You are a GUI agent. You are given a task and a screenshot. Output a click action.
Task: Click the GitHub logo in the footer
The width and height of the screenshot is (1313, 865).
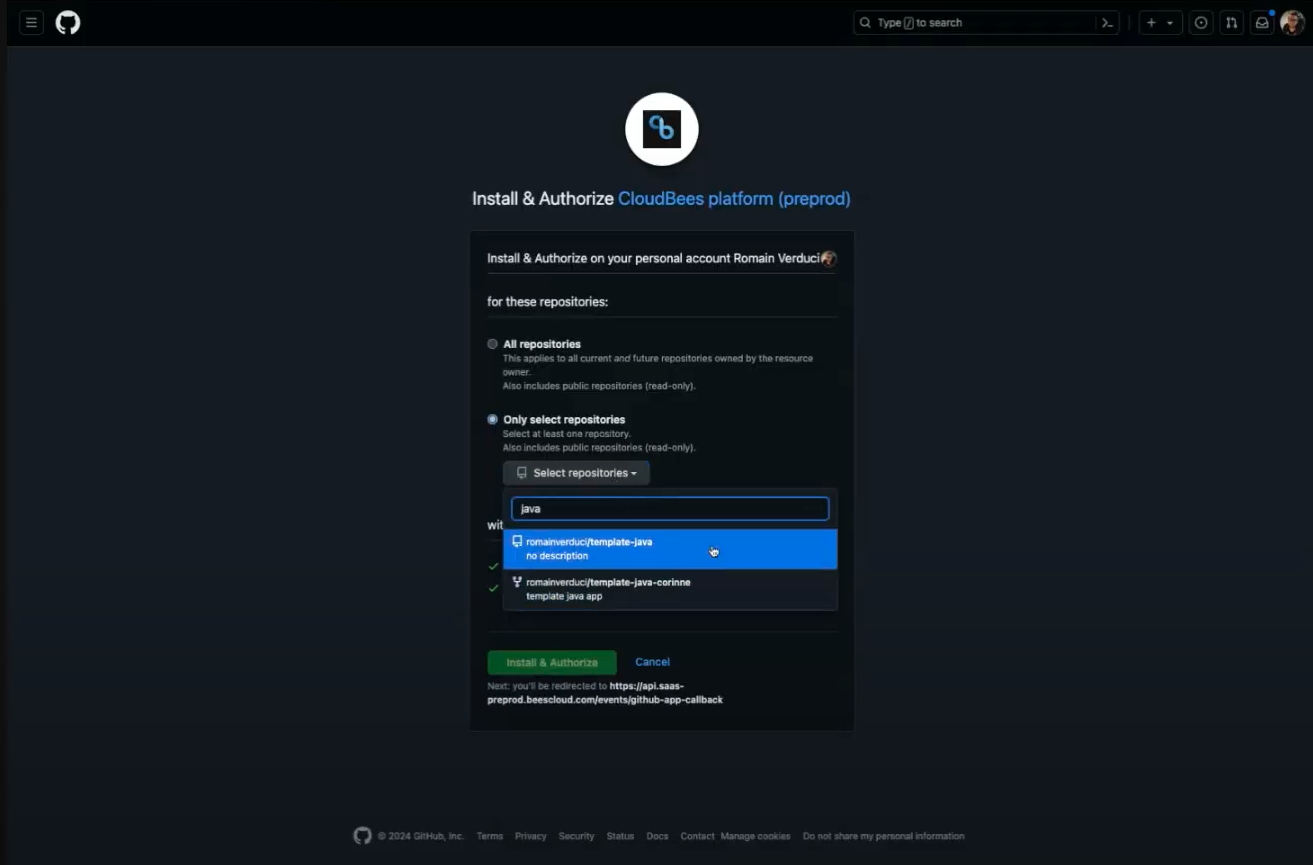(x=362, y=835)
